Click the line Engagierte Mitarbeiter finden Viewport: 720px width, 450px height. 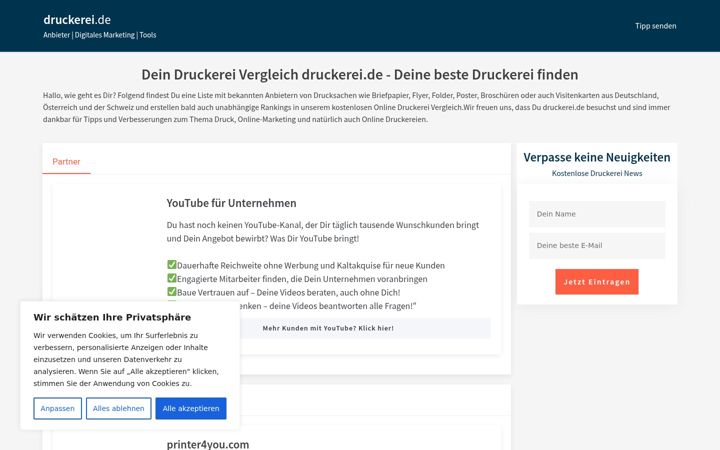302,279
